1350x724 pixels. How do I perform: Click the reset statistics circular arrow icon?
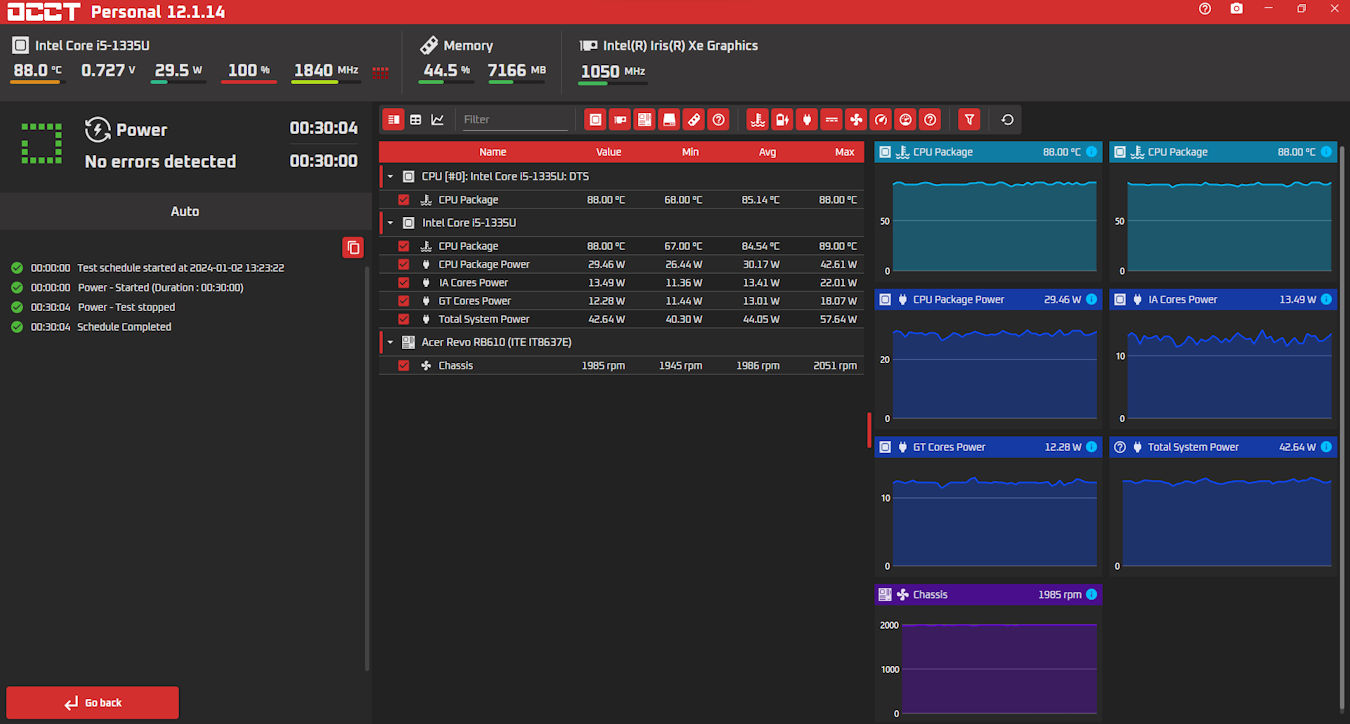(x=1007, y=120)
